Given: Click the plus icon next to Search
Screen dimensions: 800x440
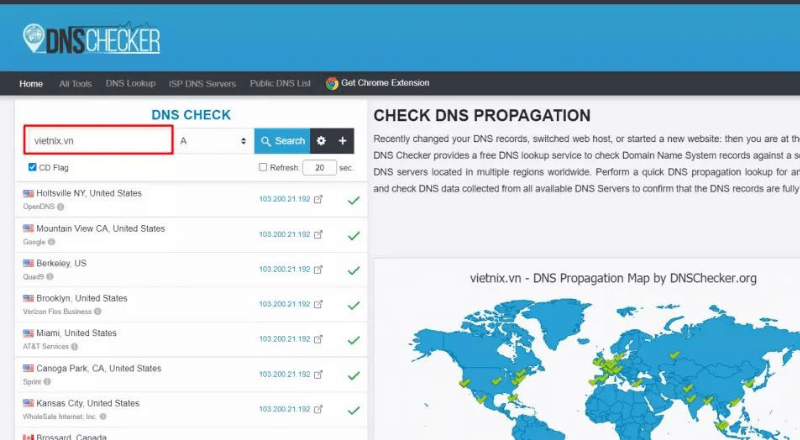Looking at the screenshot, I should tap(342, 141).
